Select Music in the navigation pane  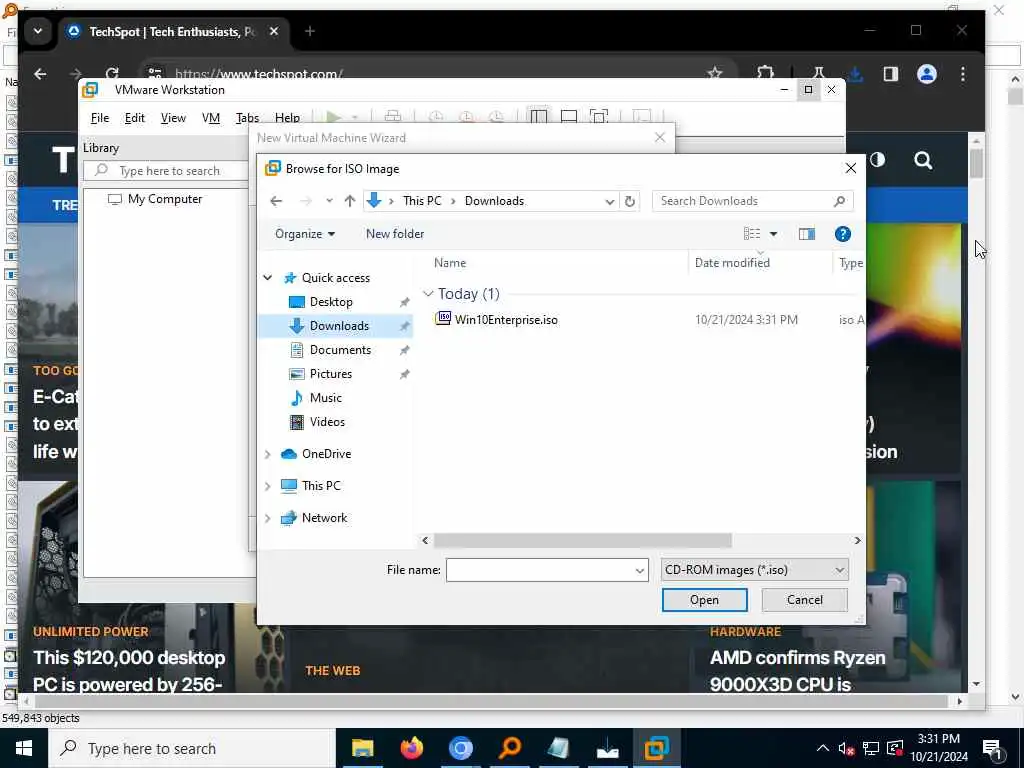tap(325, 398)
